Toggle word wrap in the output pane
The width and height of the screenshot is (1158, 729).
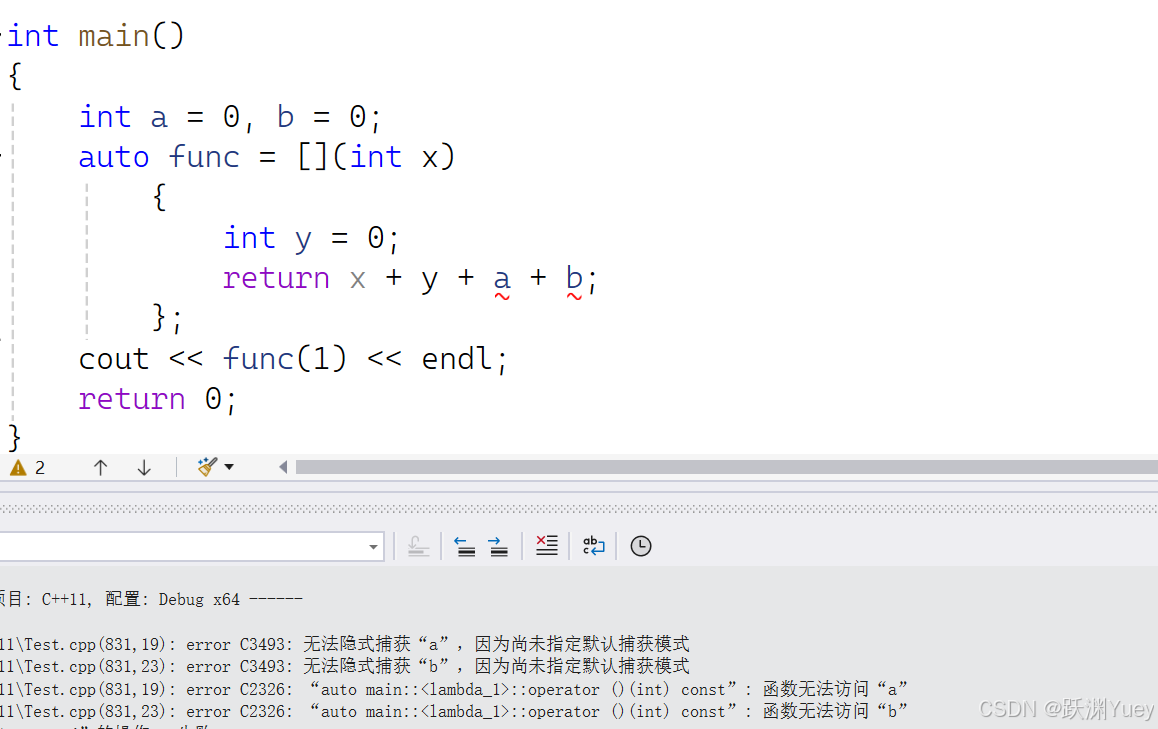[x=593, y=546]
